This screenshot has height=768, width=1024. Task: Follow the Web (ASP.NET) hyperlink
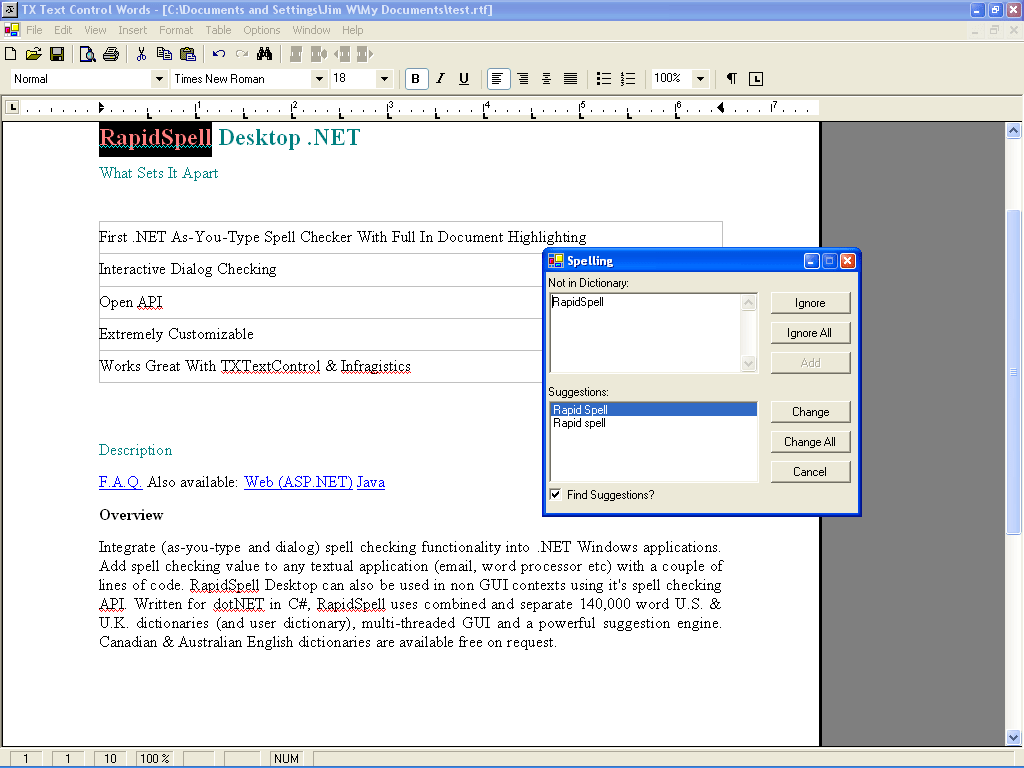(x=296, y=482)
